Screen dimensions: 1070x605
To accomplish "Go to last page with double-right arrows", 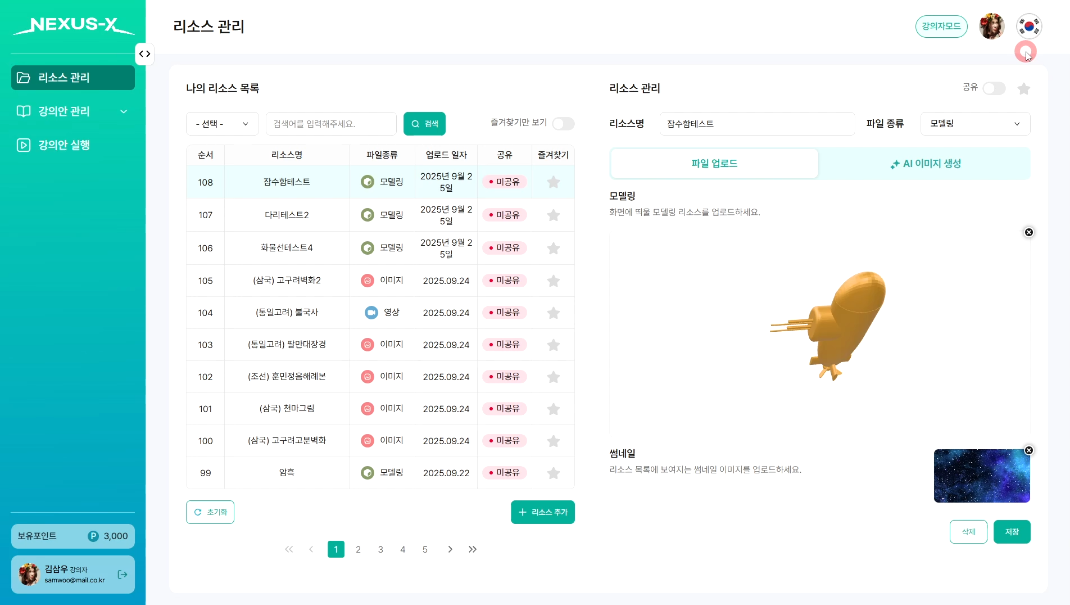I will [x=472, y=550].
